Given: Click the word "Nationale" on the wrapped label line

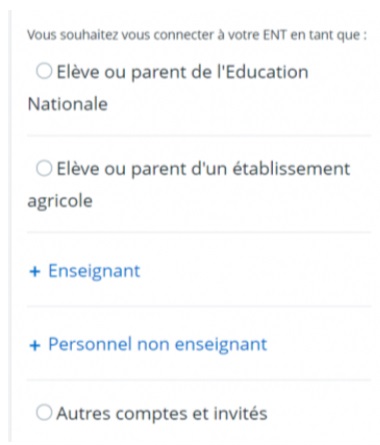Looking at the screenshot, I should pyautogui.click(x=68, y=104).
